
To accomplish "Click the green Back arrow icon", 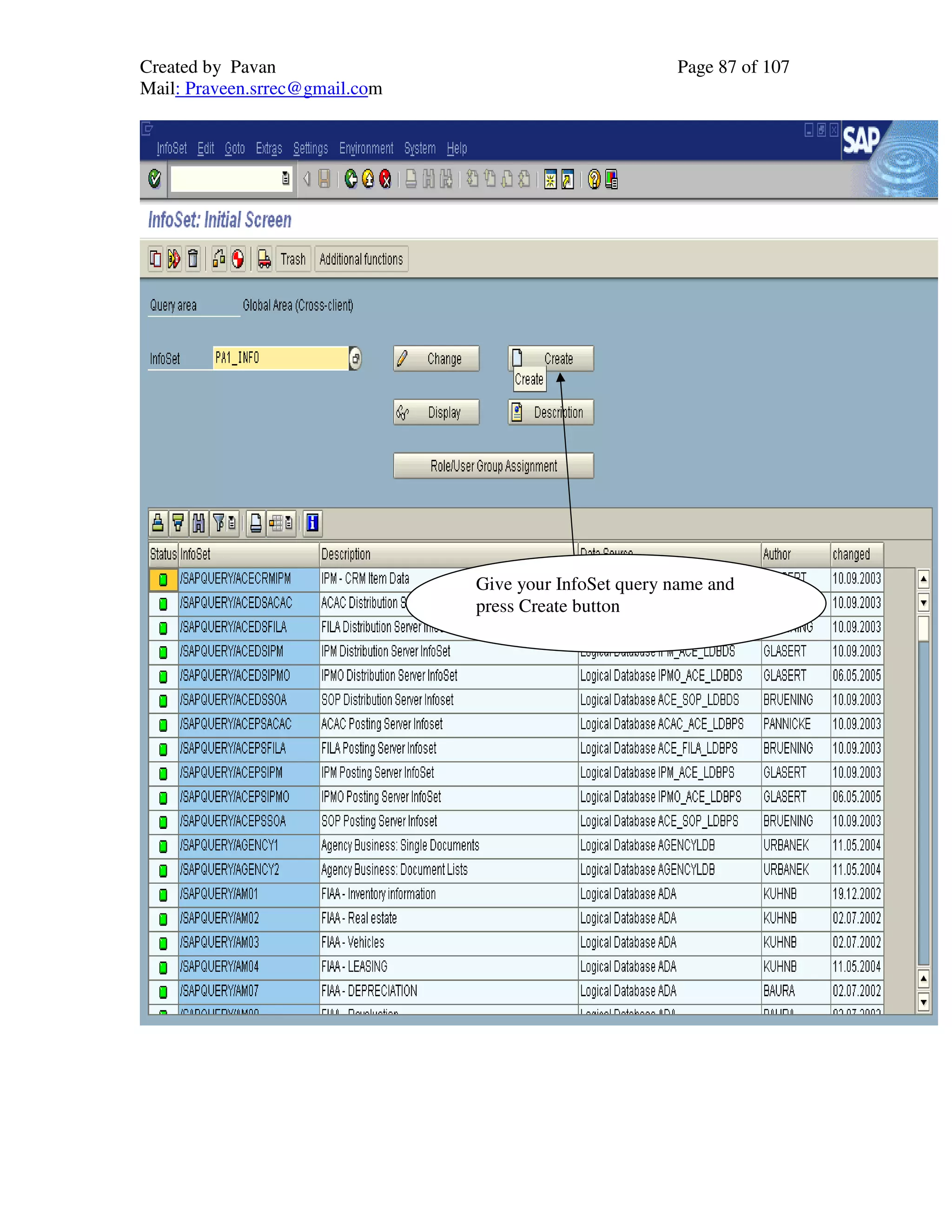I will 351,179.
